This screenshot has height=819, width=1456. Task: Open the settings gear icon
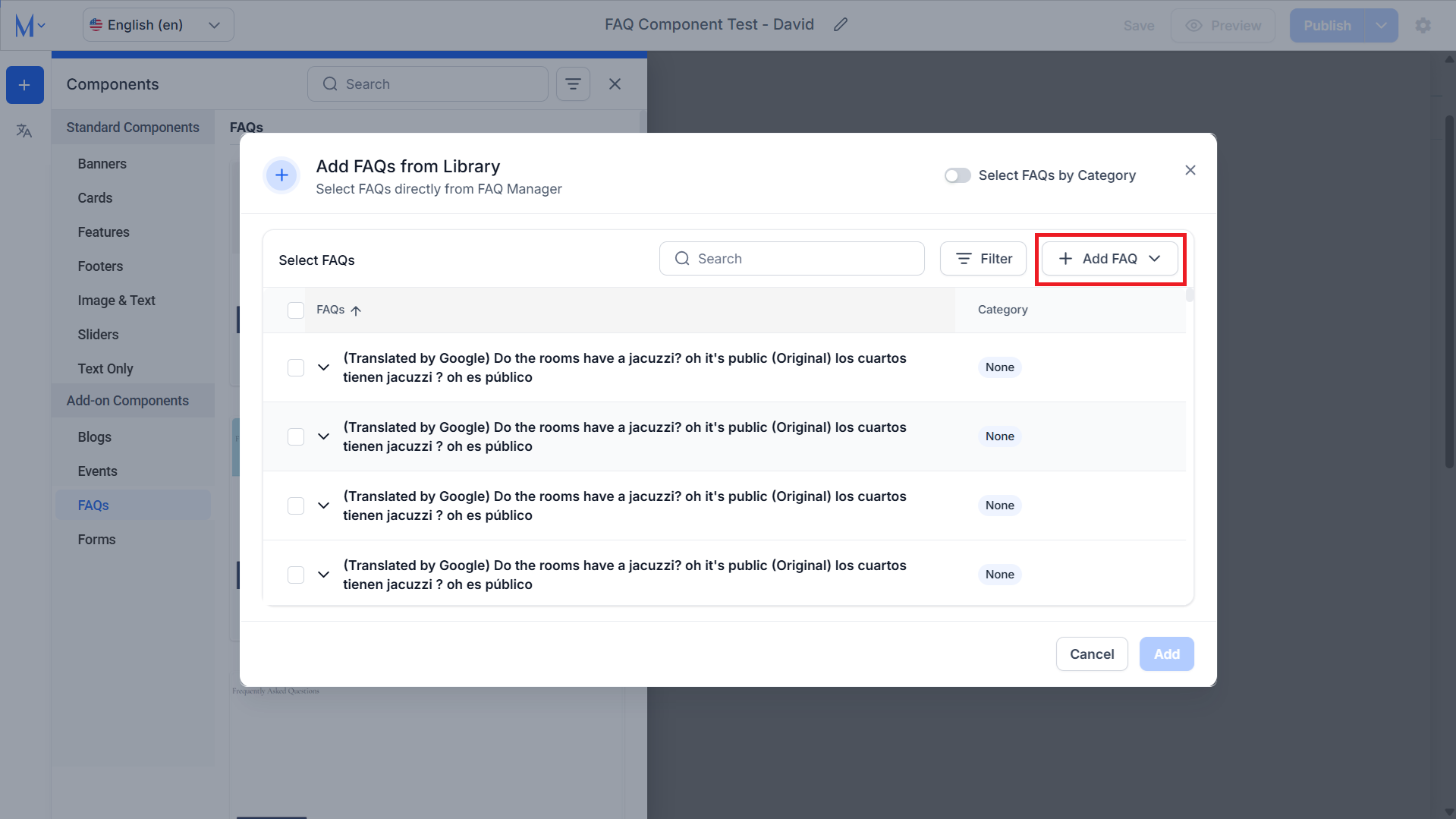[x=1423, y=26]
